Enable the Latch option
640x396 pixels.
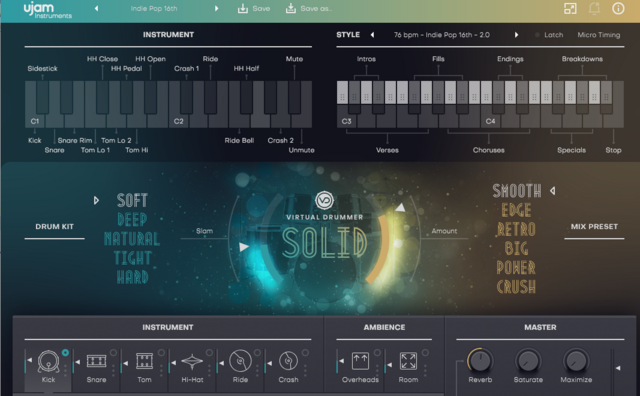tap(549, 35)
